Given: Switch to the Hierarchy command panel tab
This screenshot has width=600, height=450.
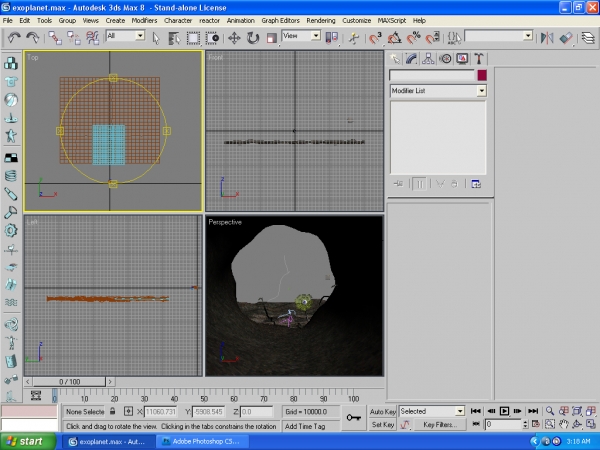Looking at the screenshot, I should (428, 59).
